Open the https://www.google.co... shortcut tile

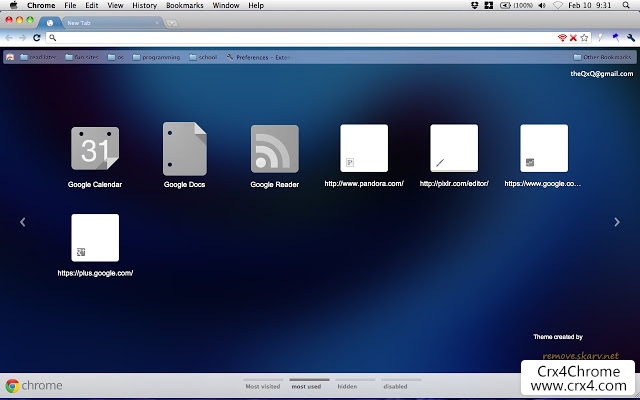point(544,148)
